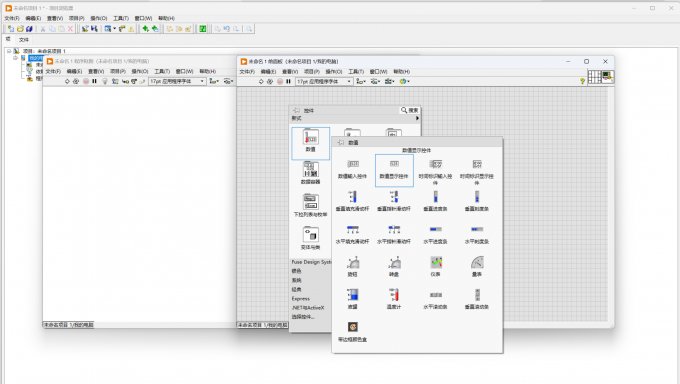This screenshot has height=384, width=680.
Task: Toggle Highlight Execution bulb in block diagram toolbar
Action: pos(105,81)
